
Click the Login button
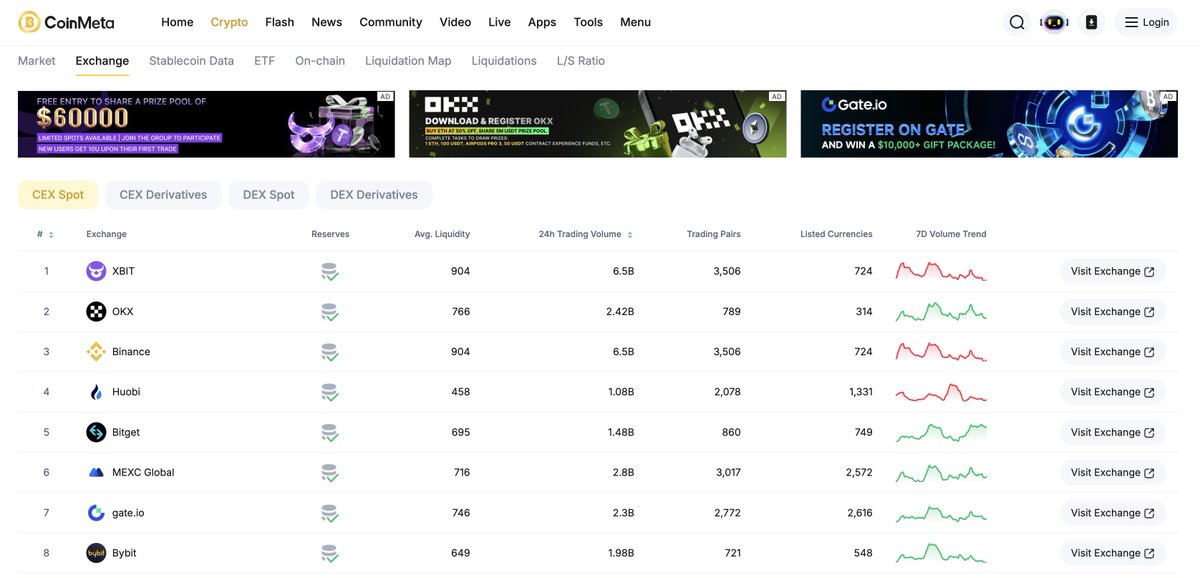[1146, 22]
